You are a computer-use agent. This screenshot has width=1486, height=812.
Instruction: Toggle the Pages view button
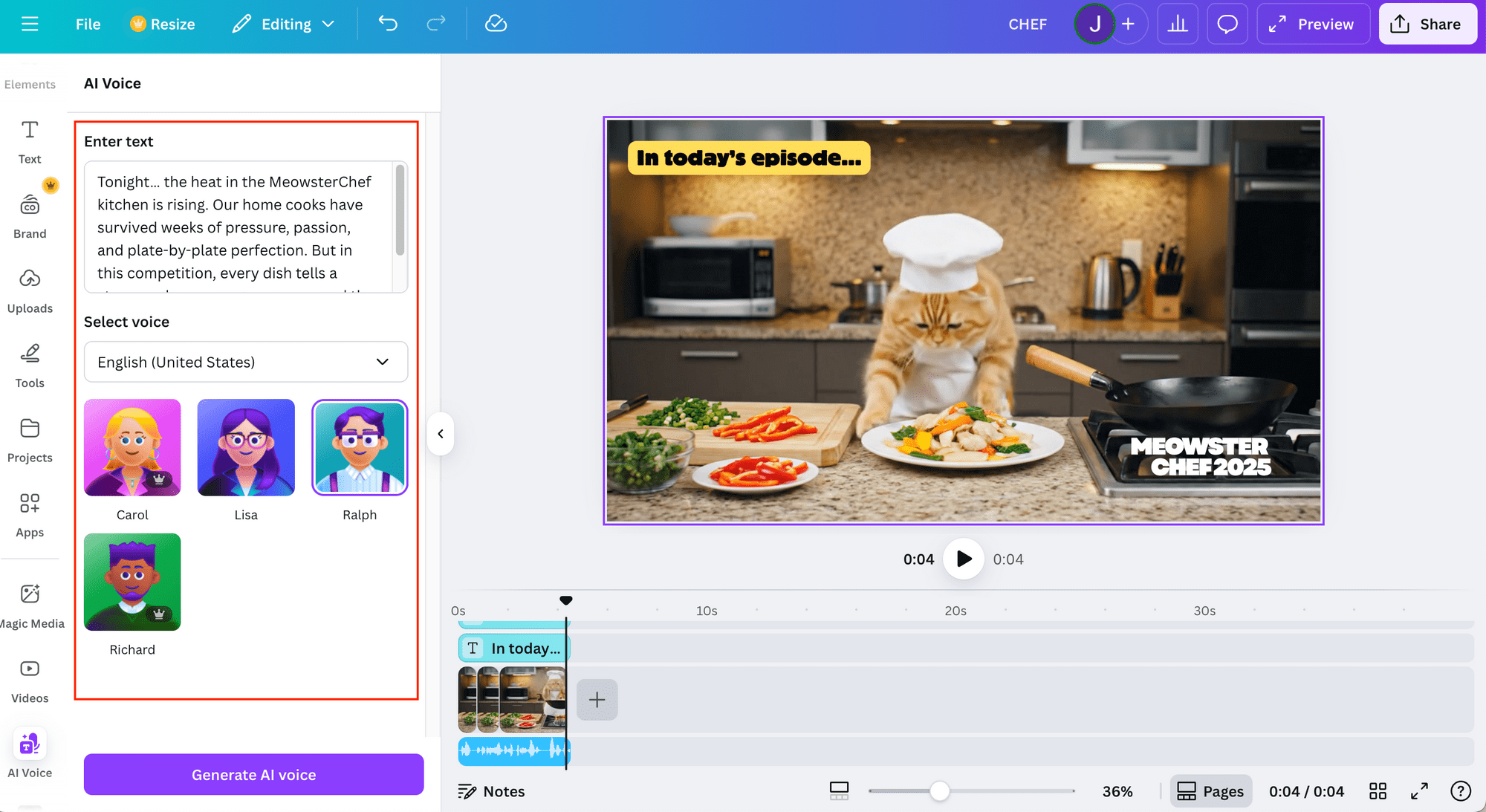point(1211,791)
